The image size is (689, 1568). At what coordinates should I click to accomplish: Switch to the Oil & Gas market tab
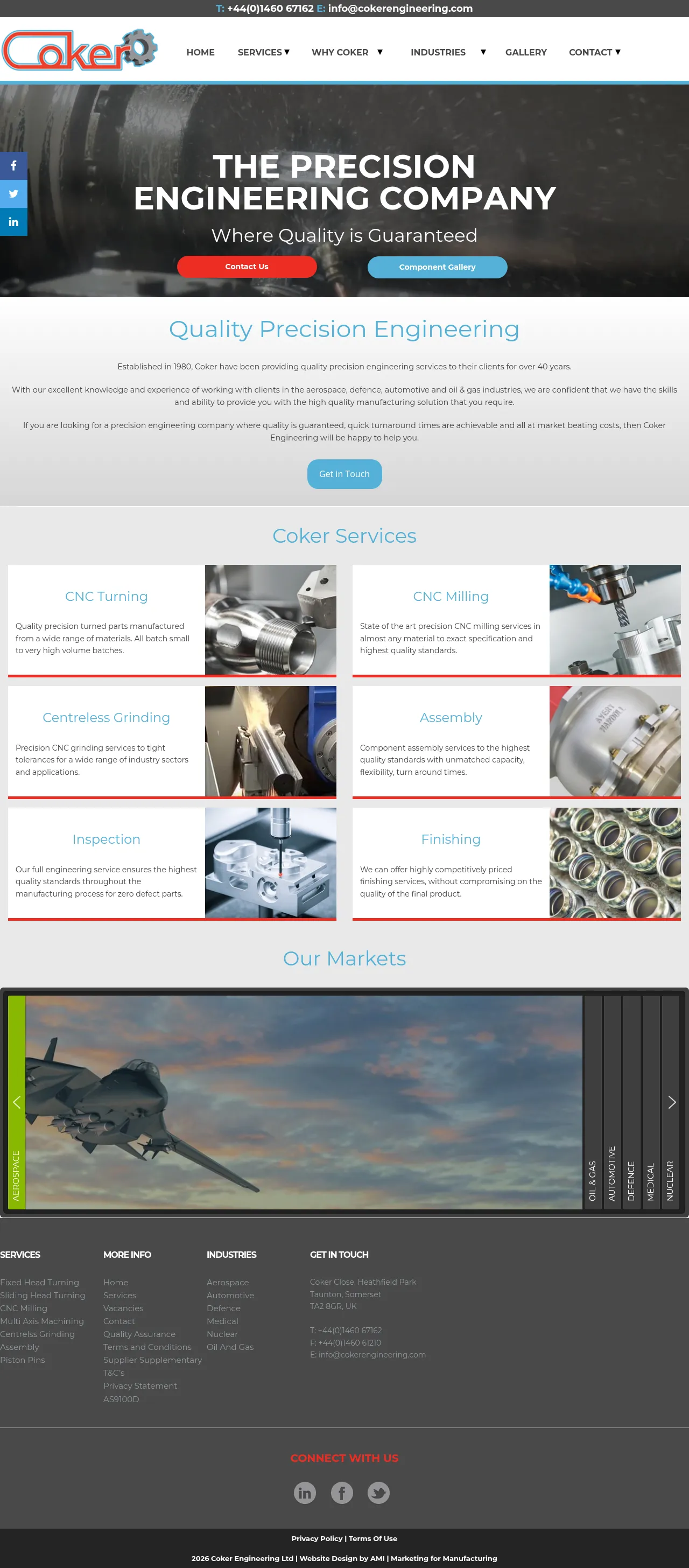(x=592, y=1102)
